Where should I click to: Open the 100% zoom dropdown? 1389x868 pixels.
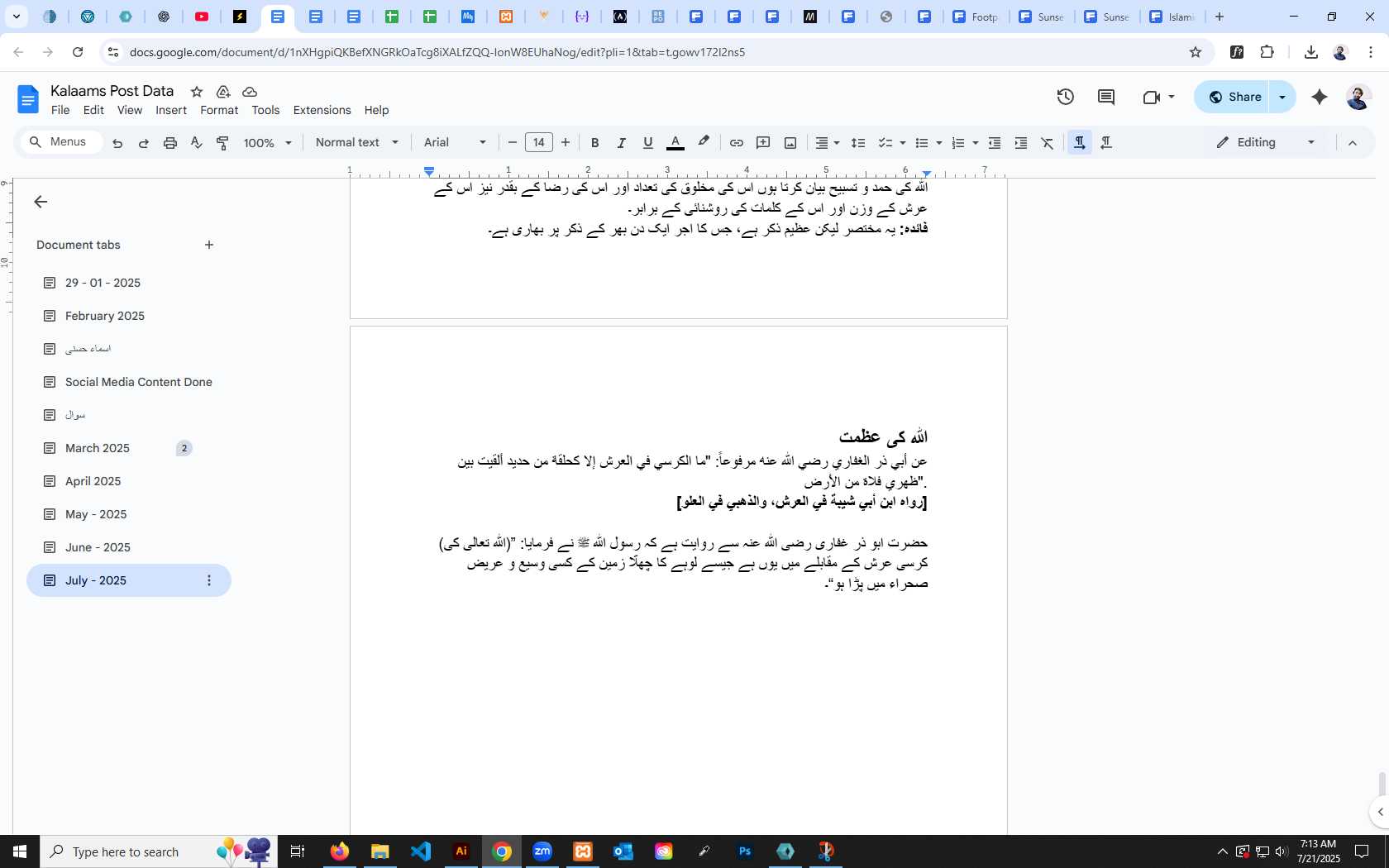267,143
